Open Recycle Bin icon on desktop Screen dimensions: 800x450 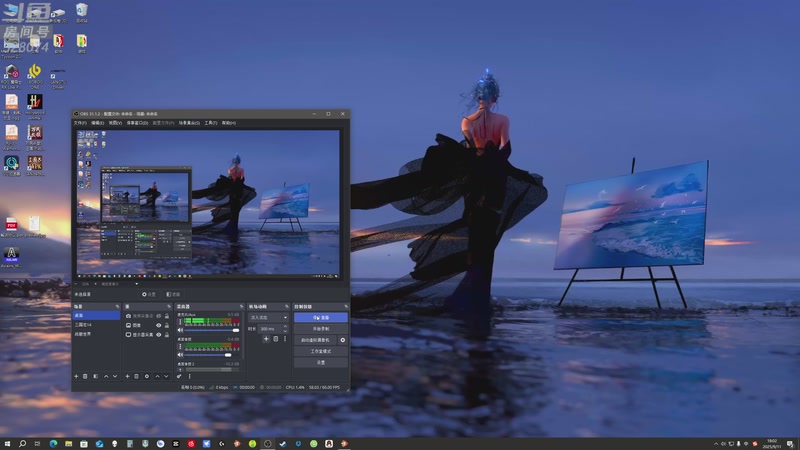point(82,13)
